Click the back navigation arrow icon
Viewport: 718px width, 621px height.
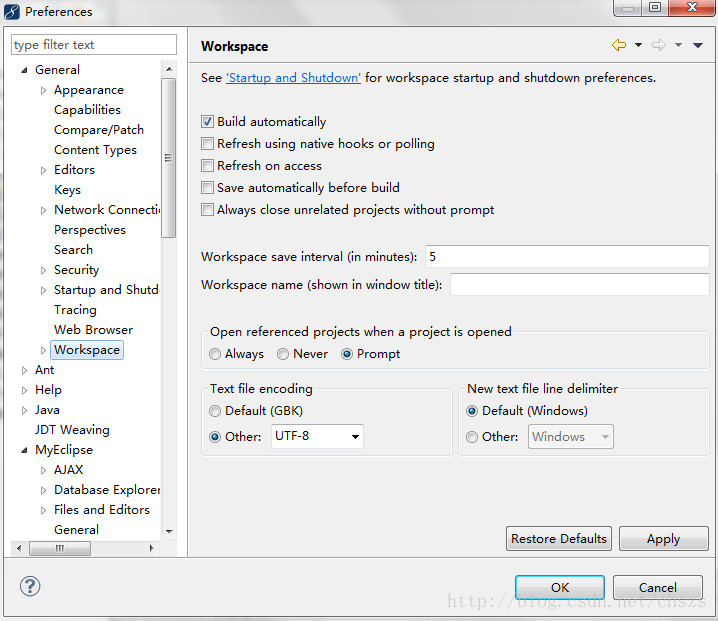click(x=619, y=45)
